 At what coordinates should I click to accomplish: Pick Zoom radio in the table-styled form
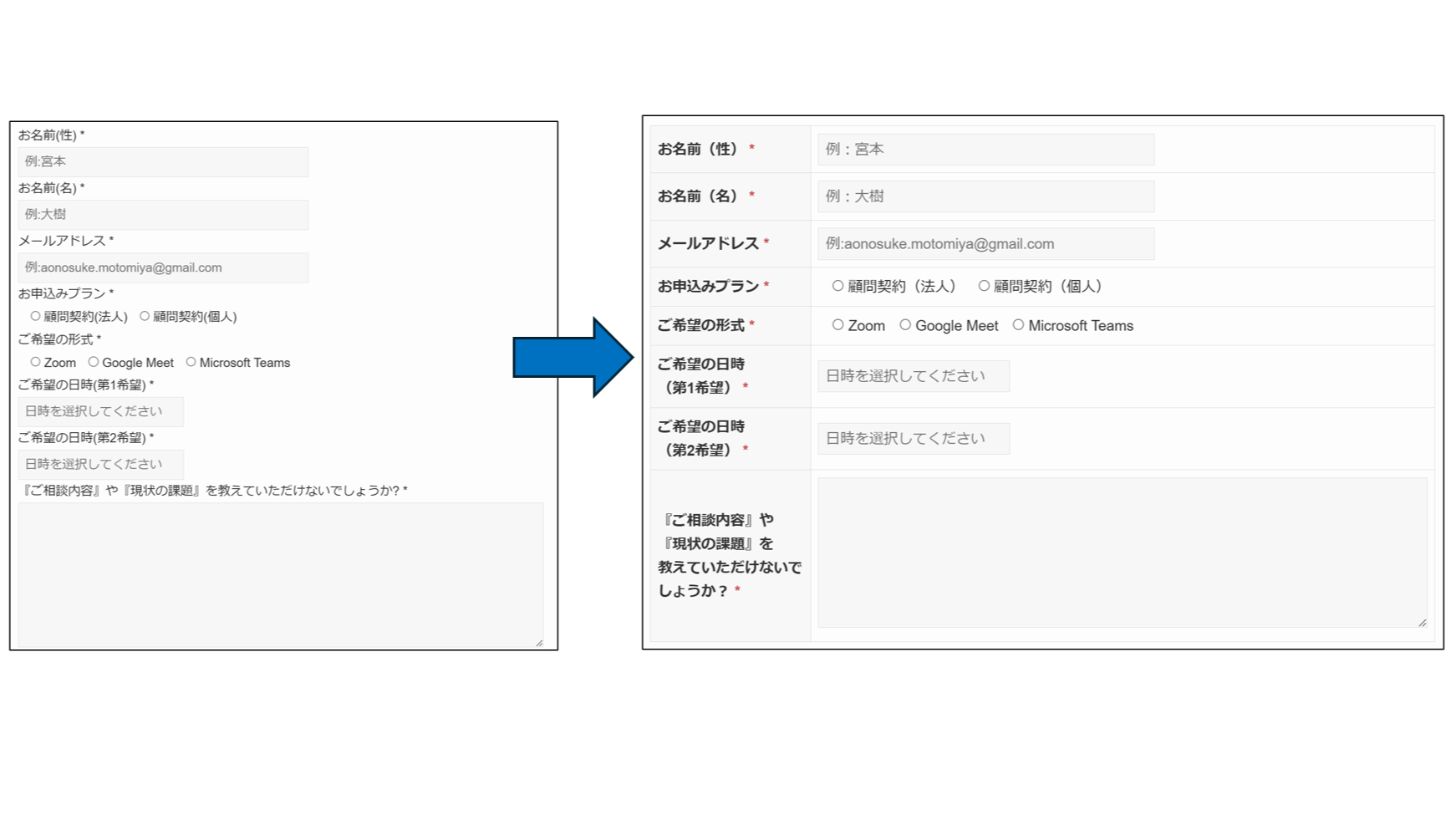(837, 325)
